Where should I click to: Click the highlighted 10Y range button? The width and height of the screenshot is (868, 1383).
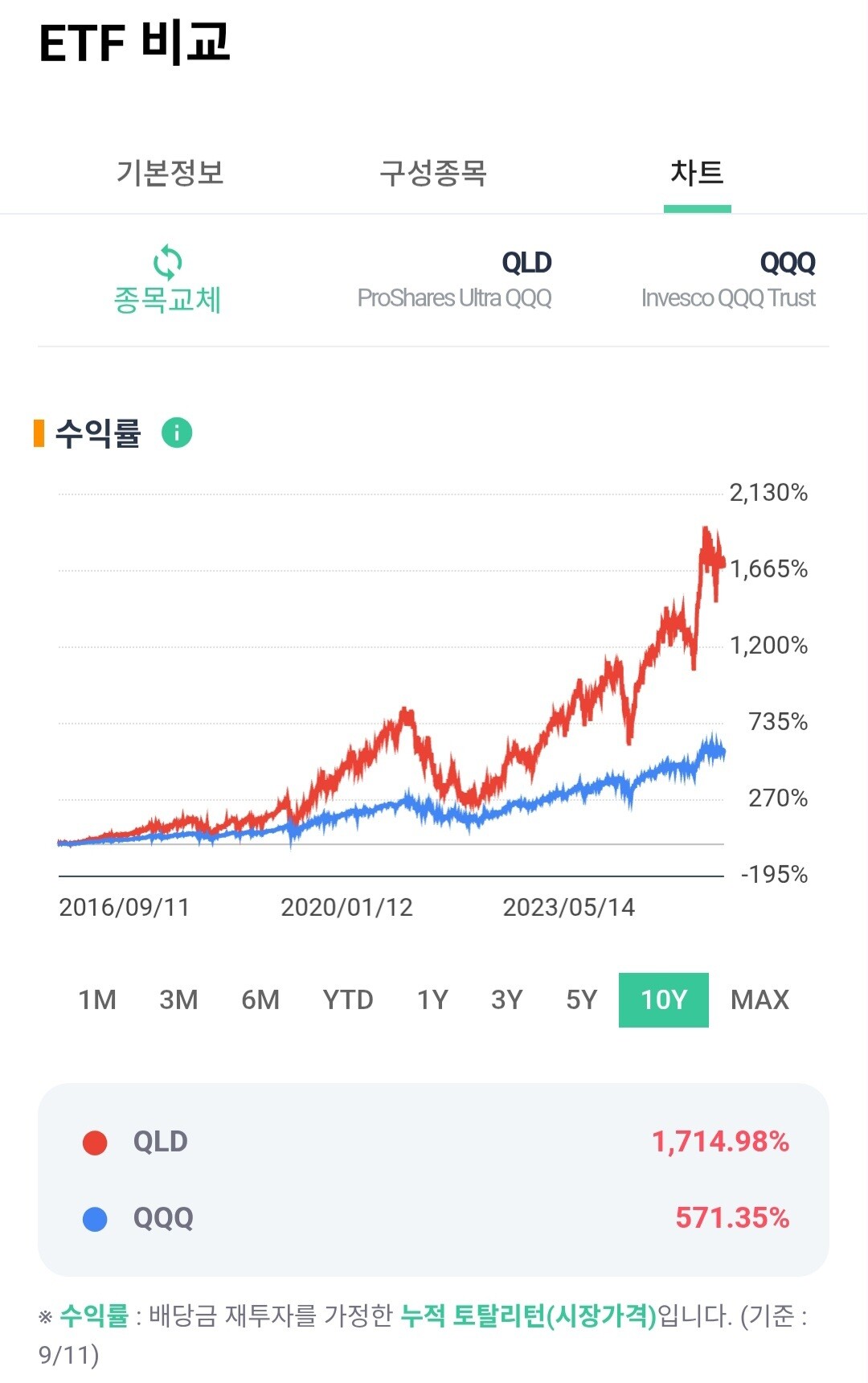664,999
